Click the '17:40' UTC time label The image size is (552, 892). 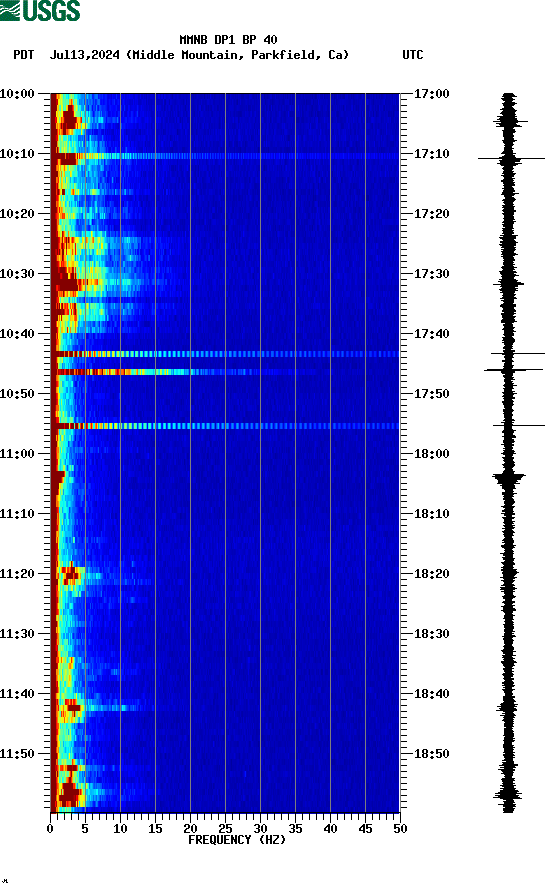(431, 334)
